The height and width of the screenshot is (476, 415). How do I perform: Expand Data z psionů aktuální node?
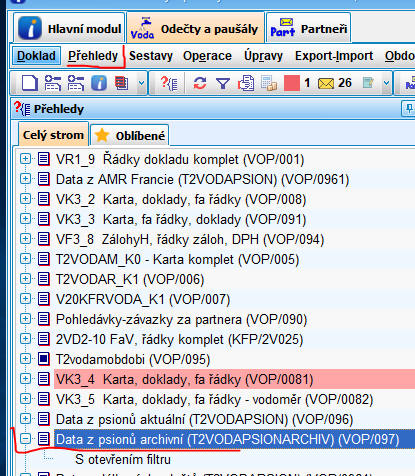(25, 419)
